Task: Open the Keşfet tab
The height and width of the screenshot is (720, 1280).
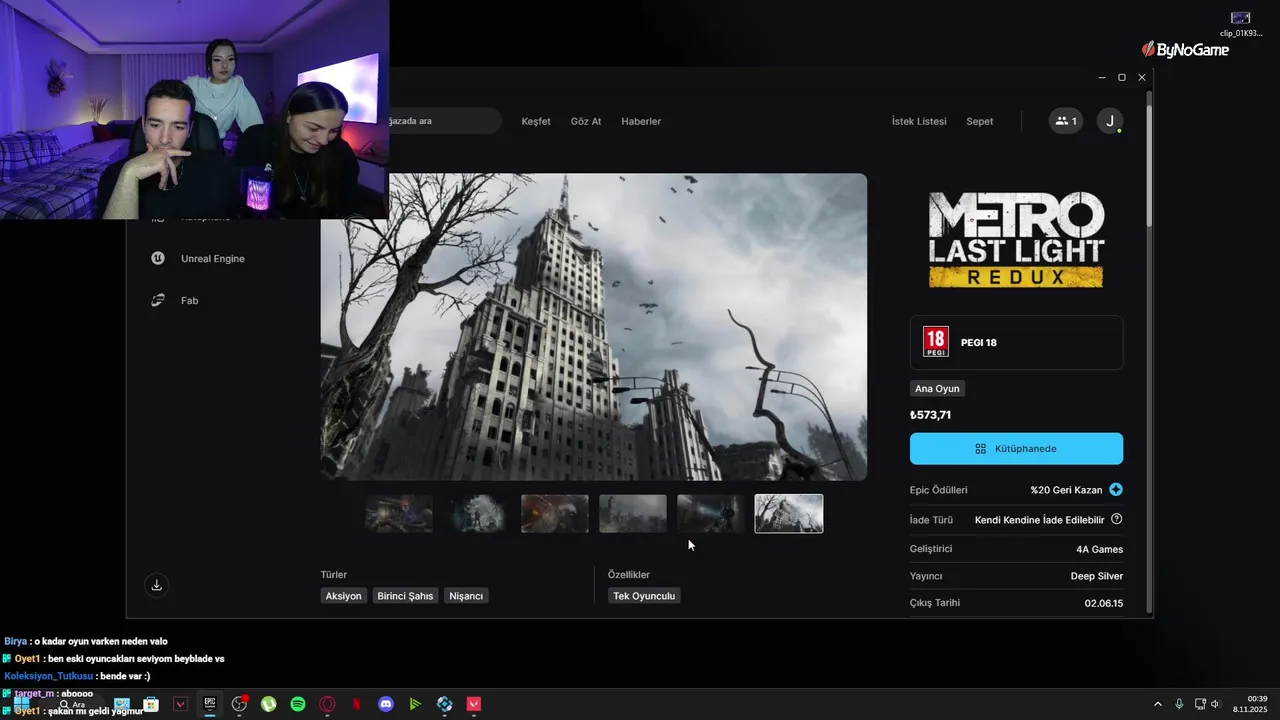Action: pos(536,121)
